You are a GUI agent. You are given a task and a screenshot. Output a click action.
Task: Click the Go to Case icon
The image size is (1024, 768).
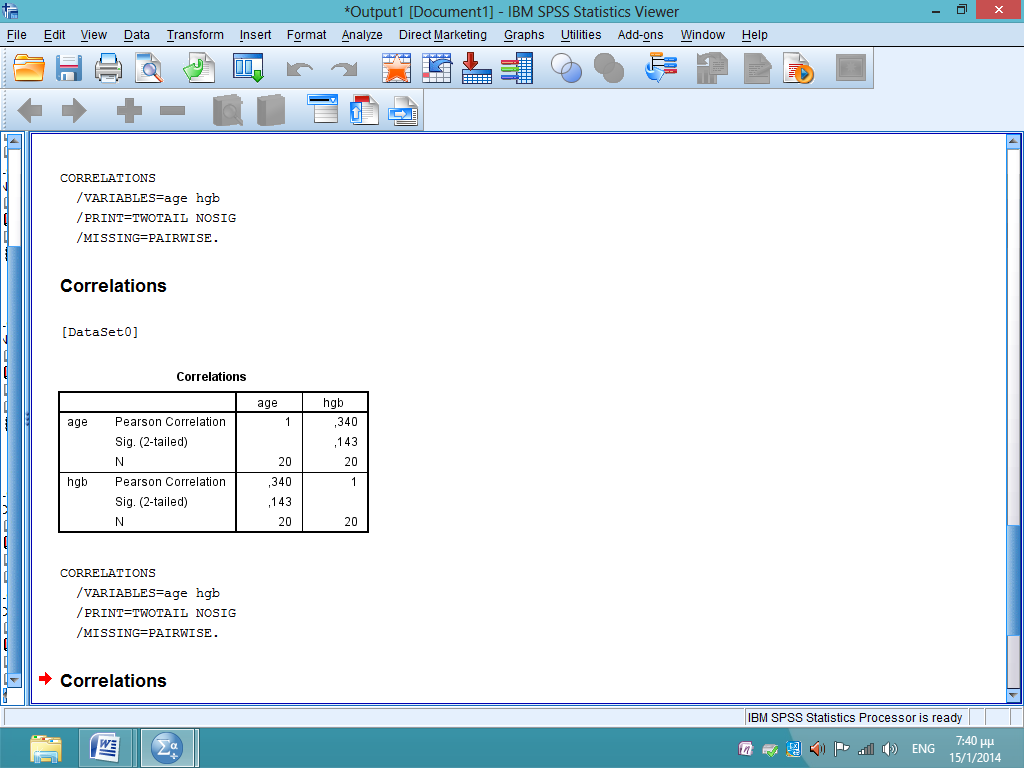point(437,68)
